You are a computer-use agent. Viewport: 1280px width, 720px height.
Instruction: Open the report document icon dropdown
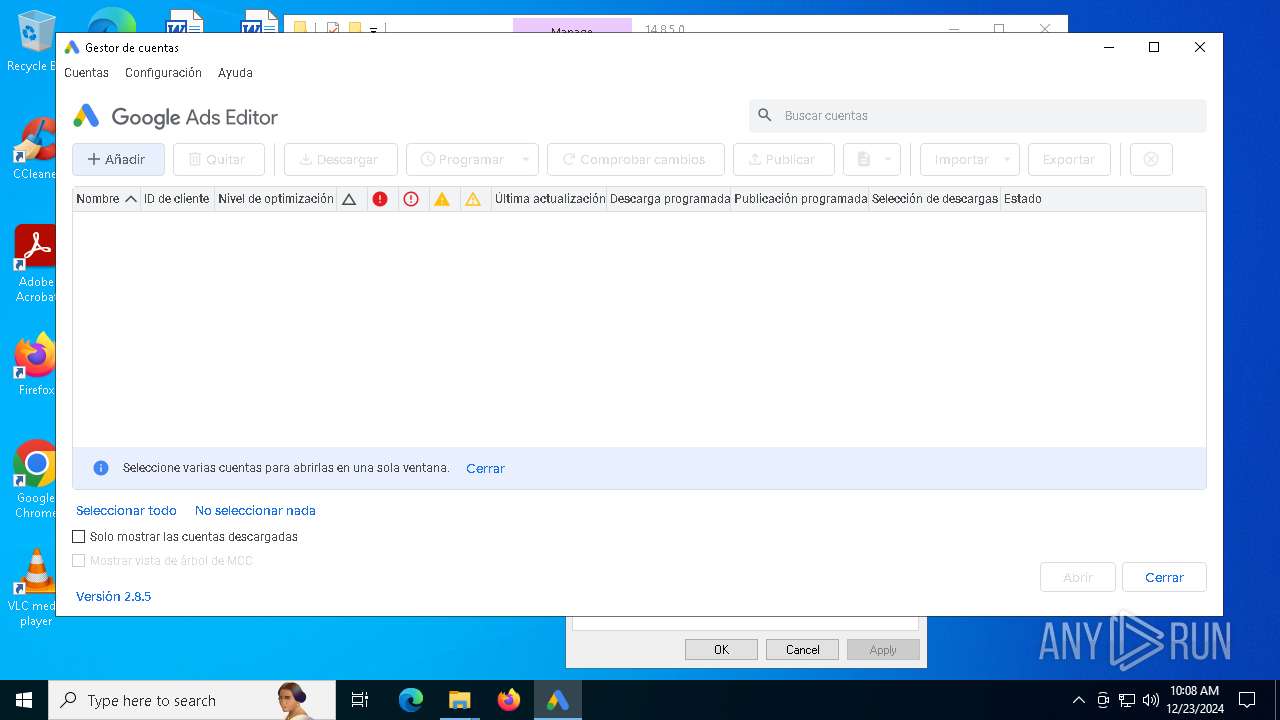[872, 159]
